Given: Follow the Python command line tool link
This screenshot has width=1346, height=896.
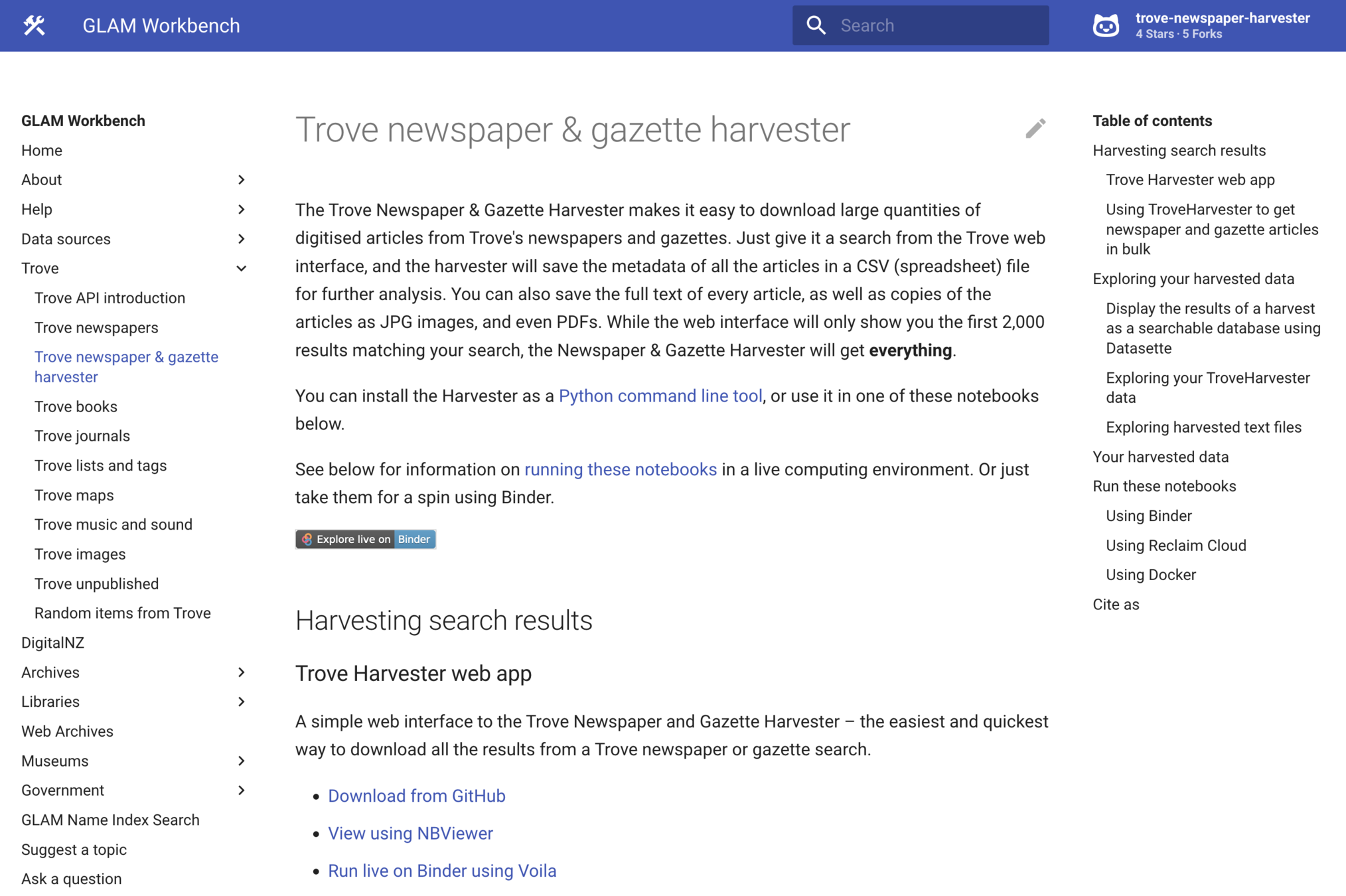Looking at the screenshot, I should point(660,396).
